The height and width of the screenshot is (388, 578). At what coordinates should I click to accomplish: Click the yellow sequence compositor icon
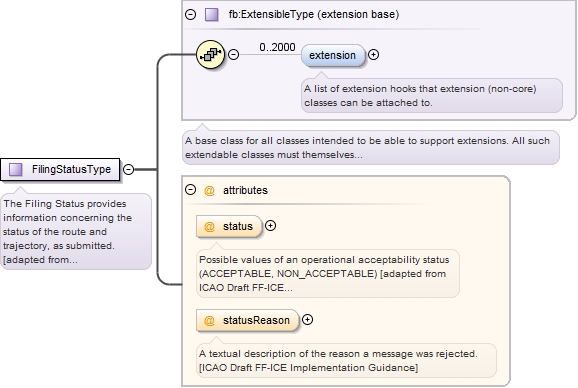pyautogui.click(x=210, y=55)
